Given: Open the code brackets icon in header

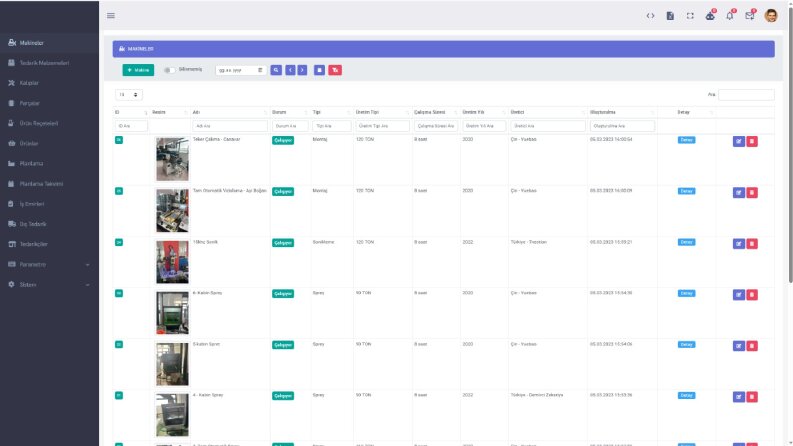Looking at the screenshot, I should [650, 16].
